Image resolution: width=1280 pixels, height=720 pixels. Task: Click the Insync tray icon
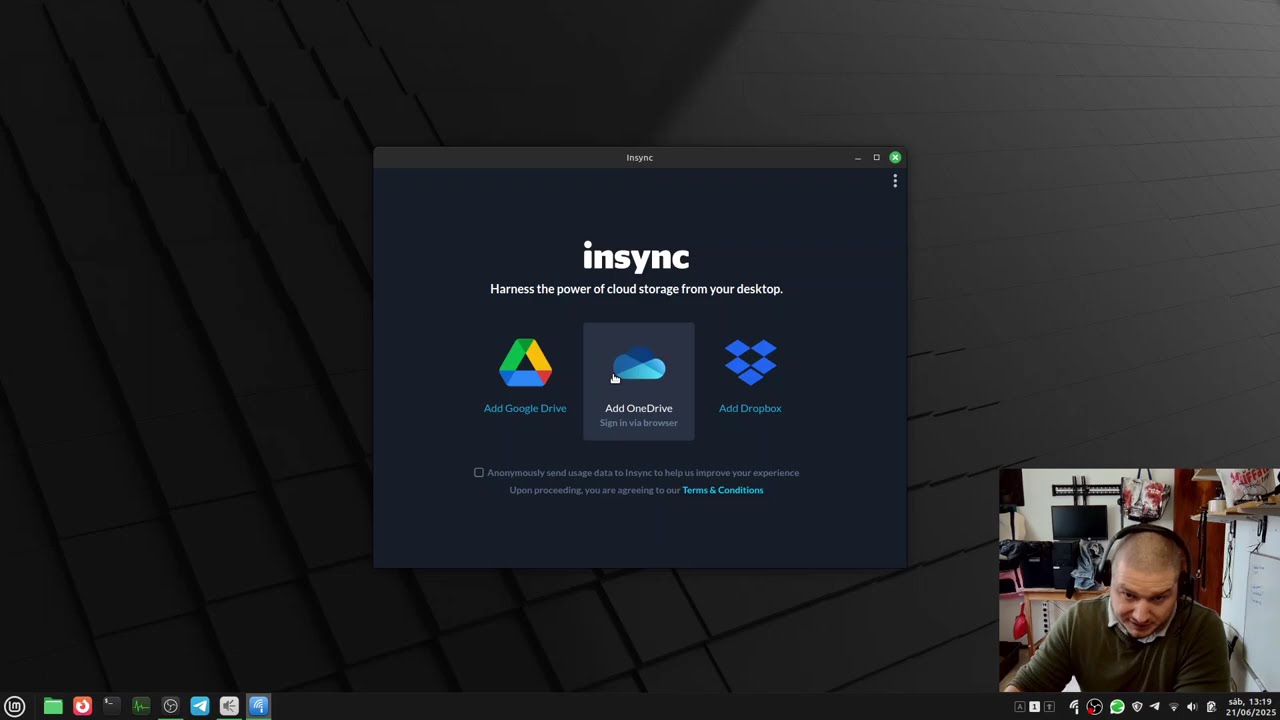click(x=1075, y=707)
